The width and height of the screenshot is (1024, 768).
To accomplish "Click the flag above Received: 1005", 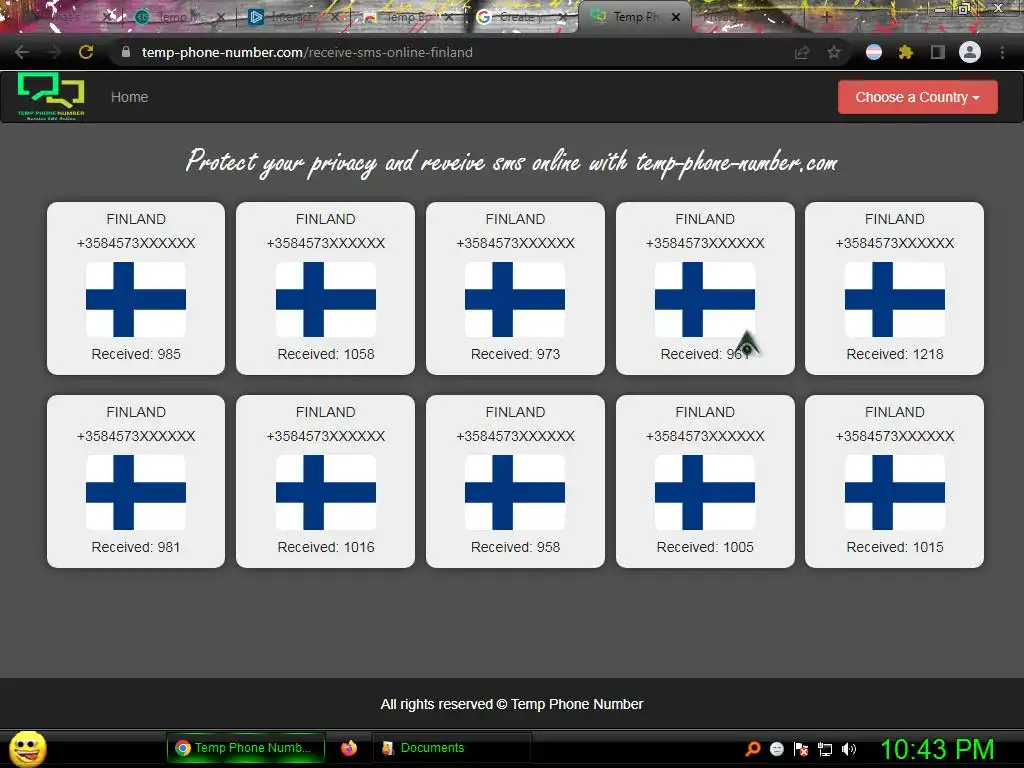I will (705, 492).
